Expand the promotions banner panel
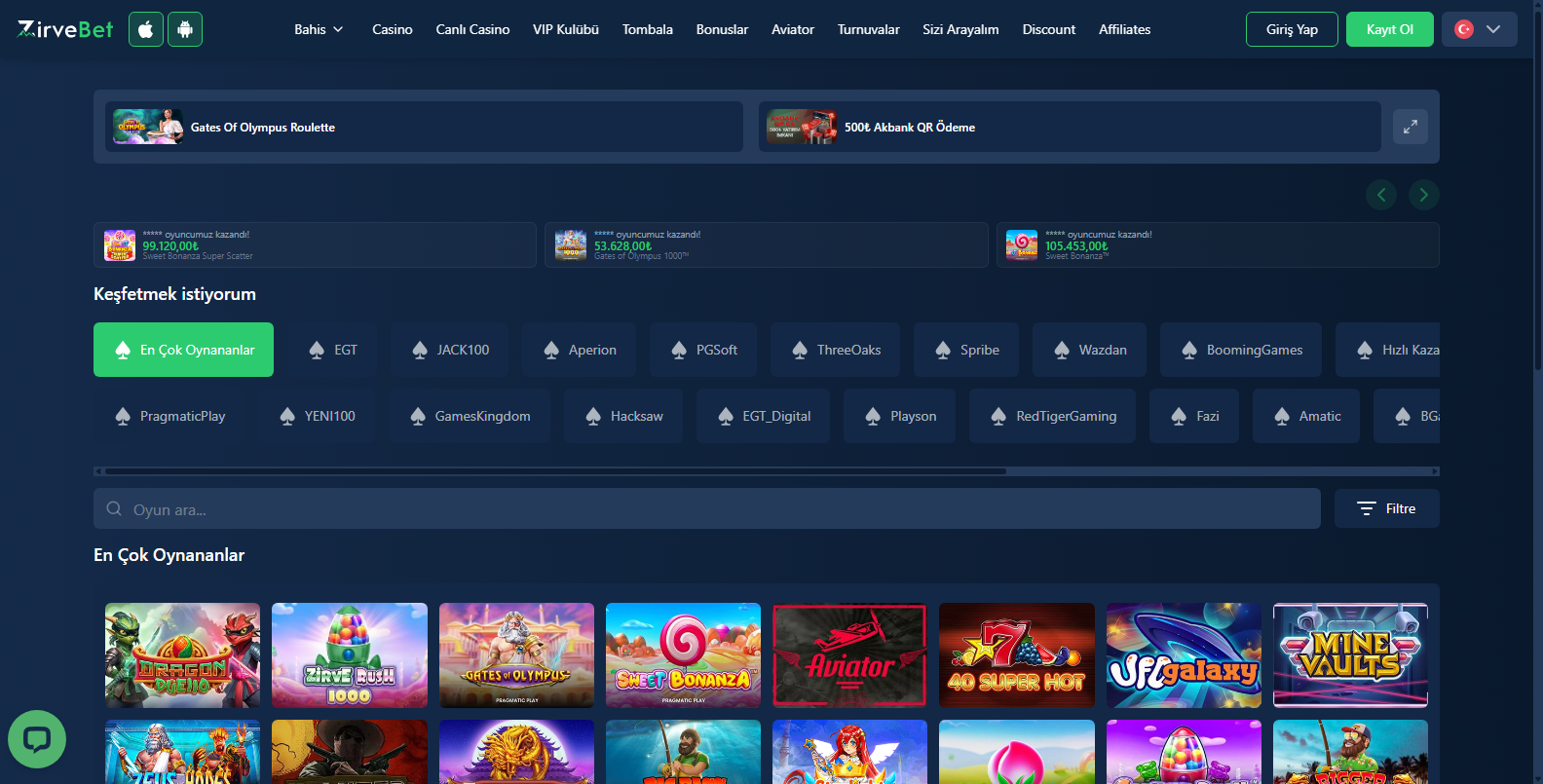The image size is (1543, 784). pyautogui.click(x=1411, y=127)
